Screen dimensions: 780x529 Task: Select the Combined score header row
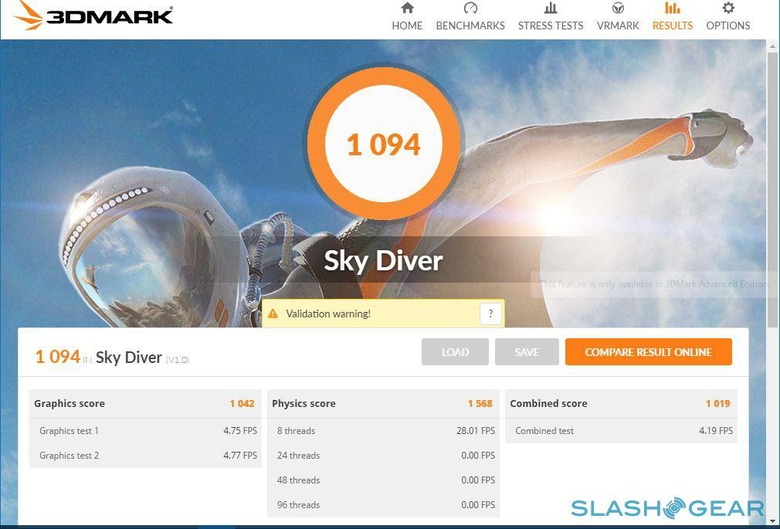coord(621,404)
